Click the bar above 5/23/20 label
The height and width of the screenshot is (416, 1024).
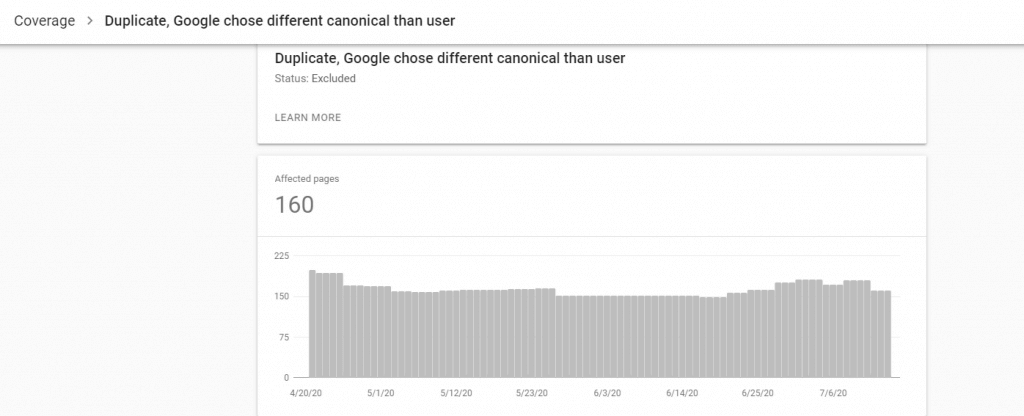pyautogui.click(x=532, y=333)
